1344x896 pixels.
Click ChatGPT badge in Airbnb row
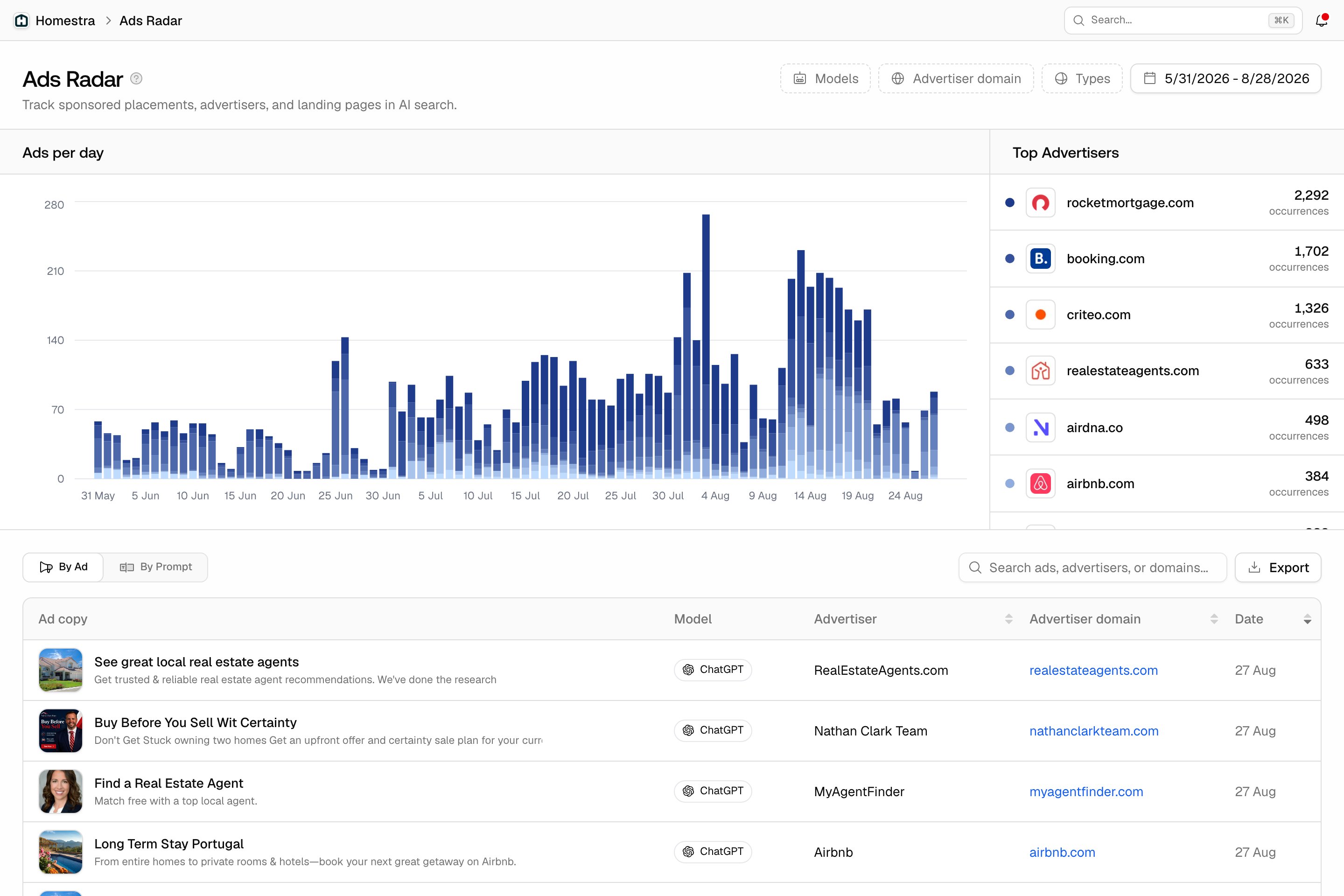pos(713,851)
